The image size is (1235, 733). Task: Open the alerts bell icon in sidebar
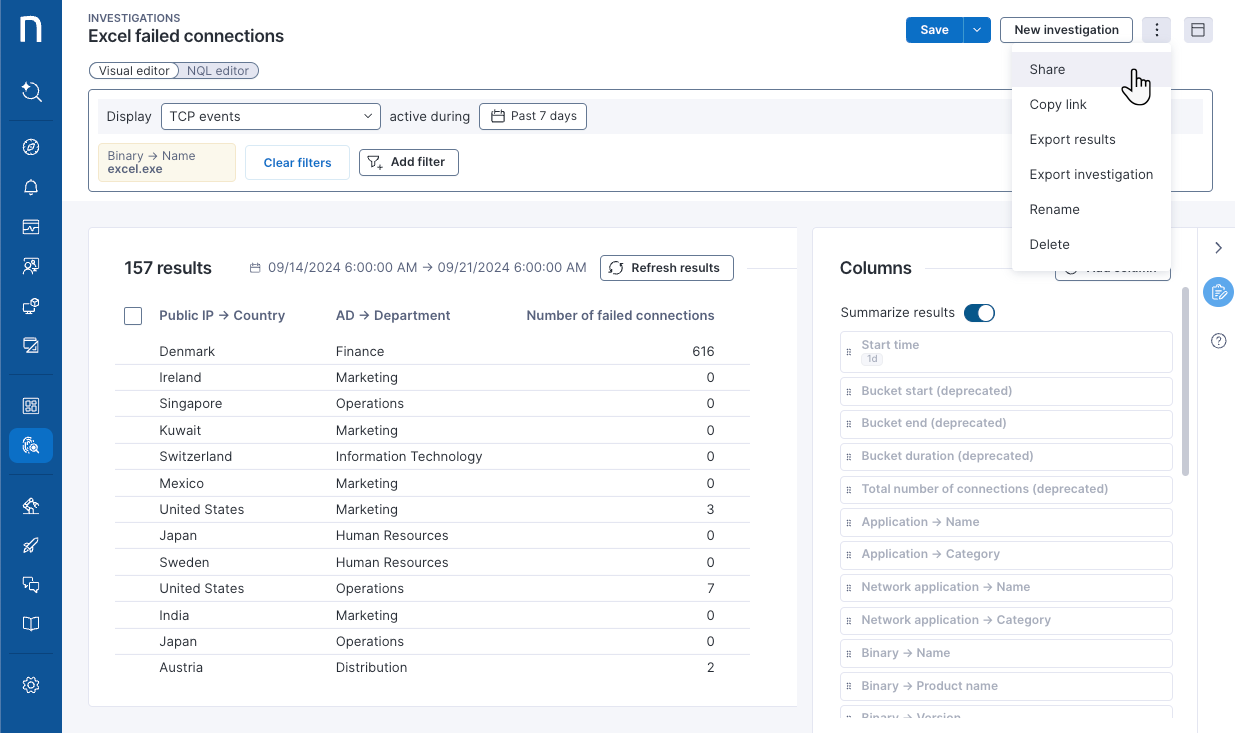point(31,187)
